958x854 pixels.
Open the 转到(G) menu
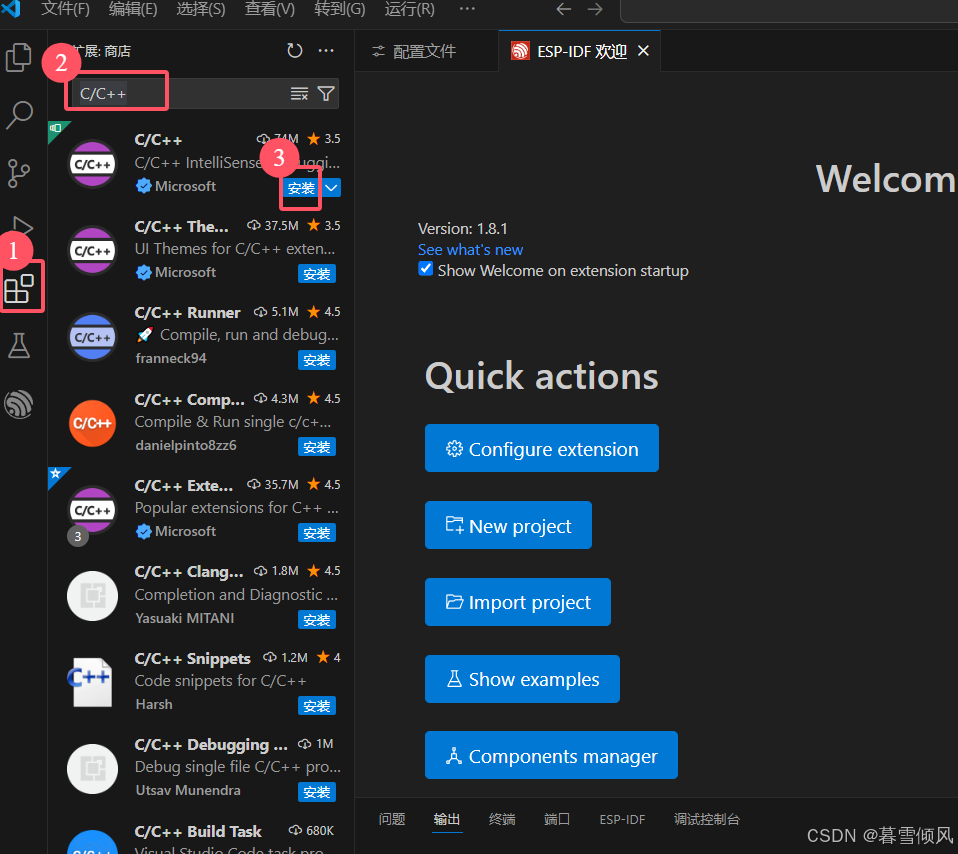pos(339,9)
